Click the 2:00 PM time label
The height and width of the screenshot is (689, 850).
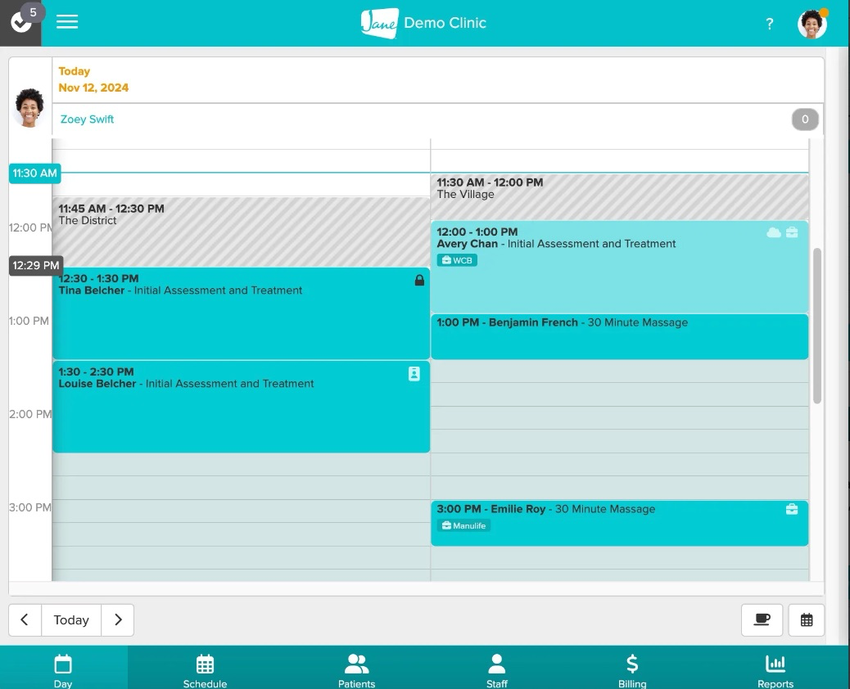click(30, 414)
